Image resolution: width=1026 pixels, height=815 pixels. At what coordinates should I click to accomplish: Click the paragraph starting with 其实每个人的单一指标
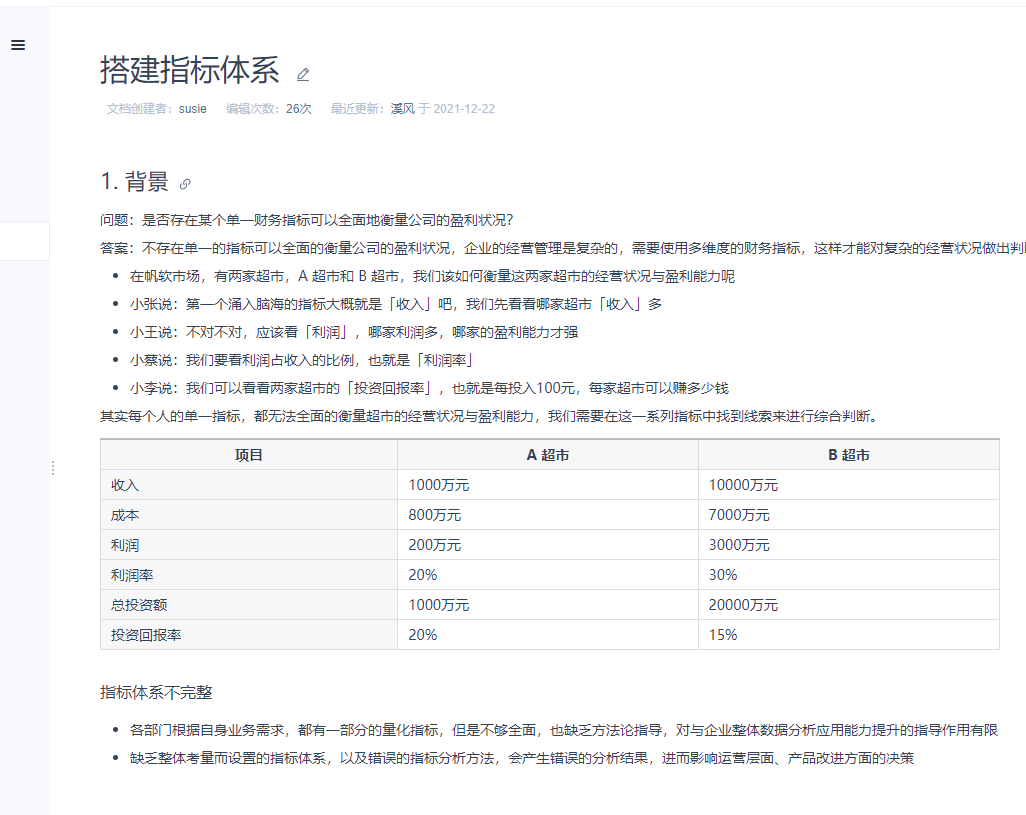(489, 417)
